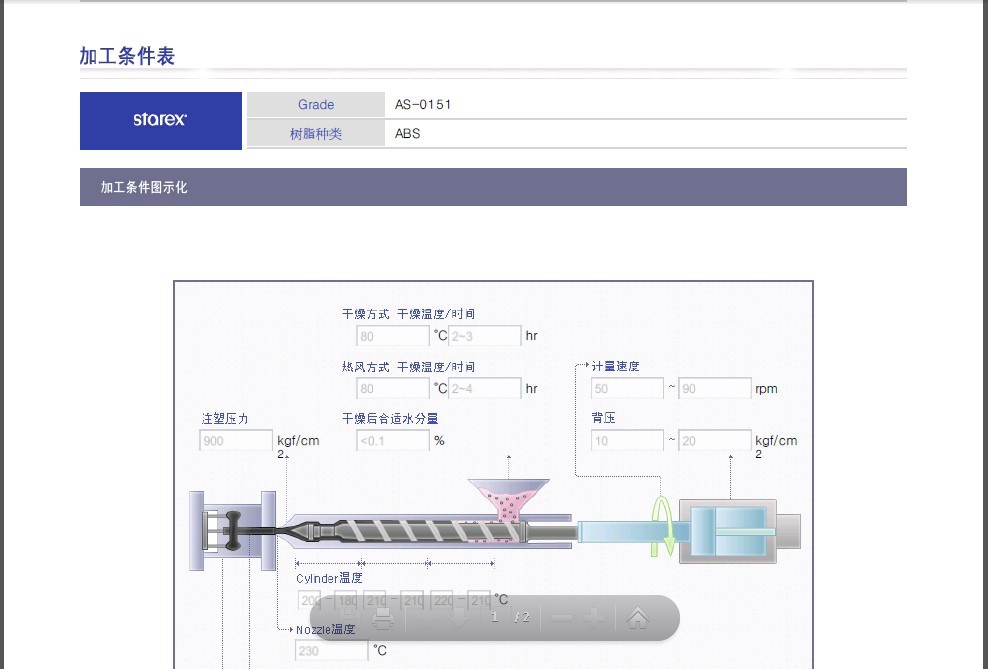This screenshot has height=669, width=988.
Task: Zoom in using the plus icon
Action: coord(595,618)
